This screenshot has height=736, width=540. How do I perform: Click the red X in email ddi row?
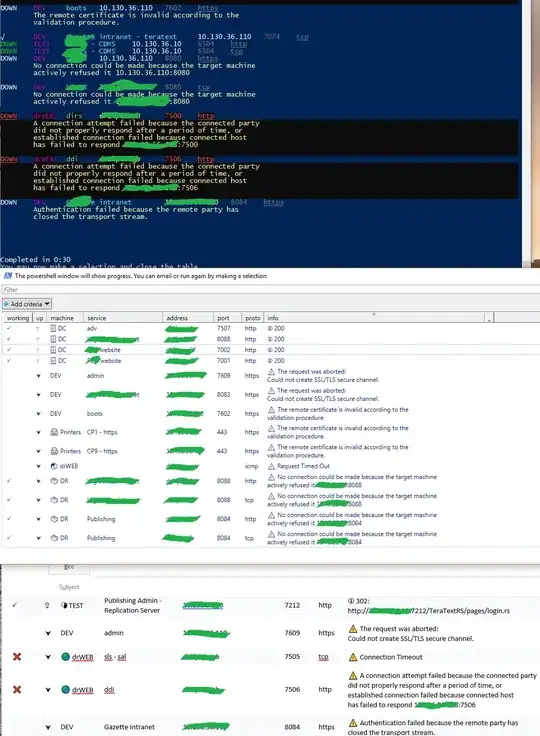tap(17, 690)
